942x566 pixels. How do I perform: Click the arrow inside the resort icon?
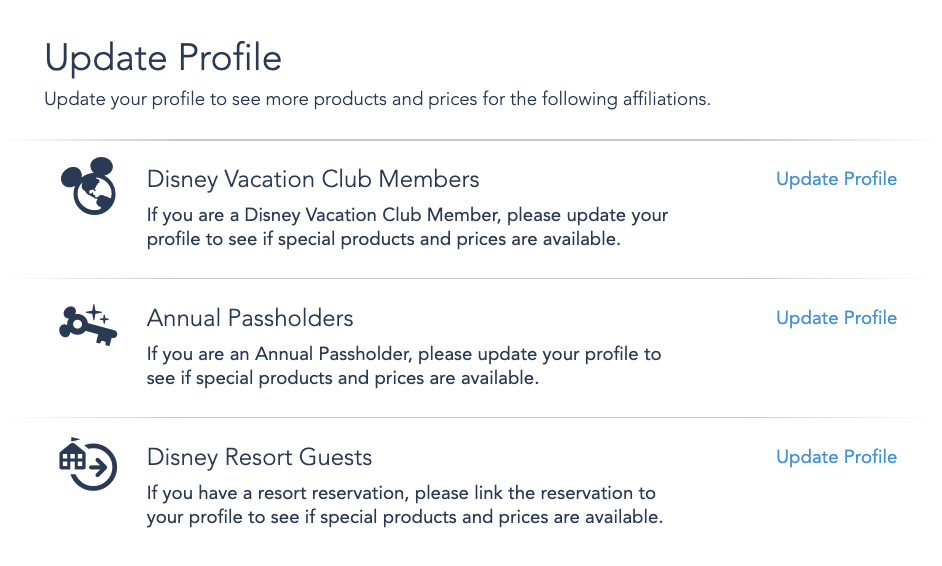98,466
